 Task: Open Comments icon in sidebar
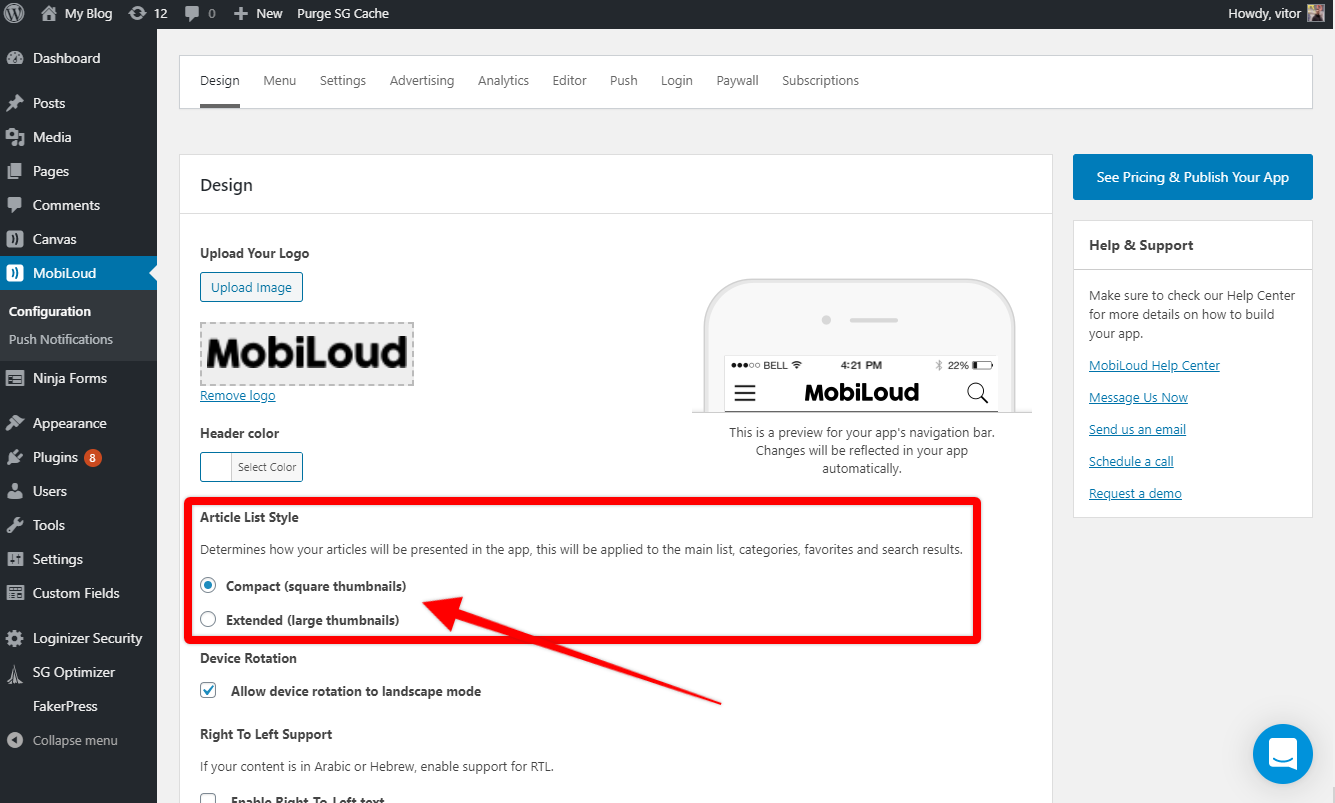pyautogui.click(x=15, y=205)
